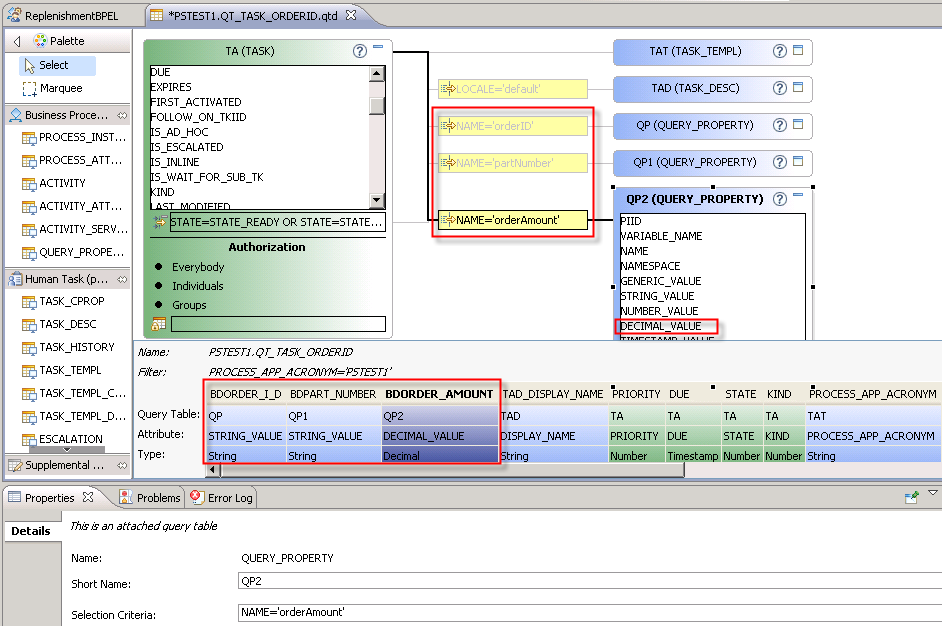942x626 pixels.
Task: Collapse the Business Process palette drawer
Action: point(122,115)
